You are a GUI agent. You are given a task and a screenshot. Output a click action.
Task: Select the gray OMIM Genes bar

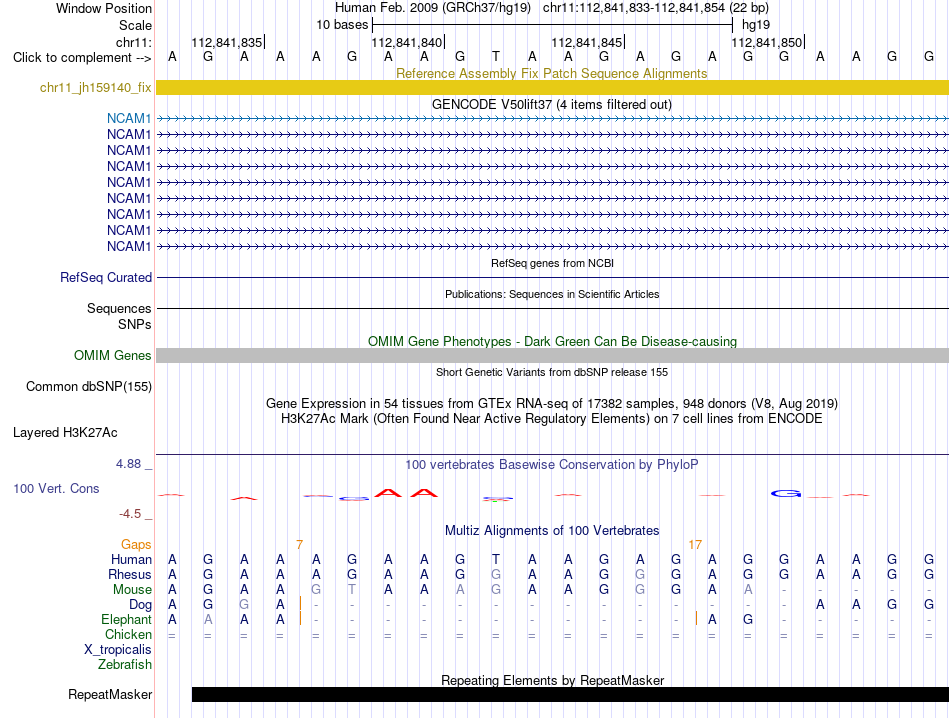(x=552, y=356)
